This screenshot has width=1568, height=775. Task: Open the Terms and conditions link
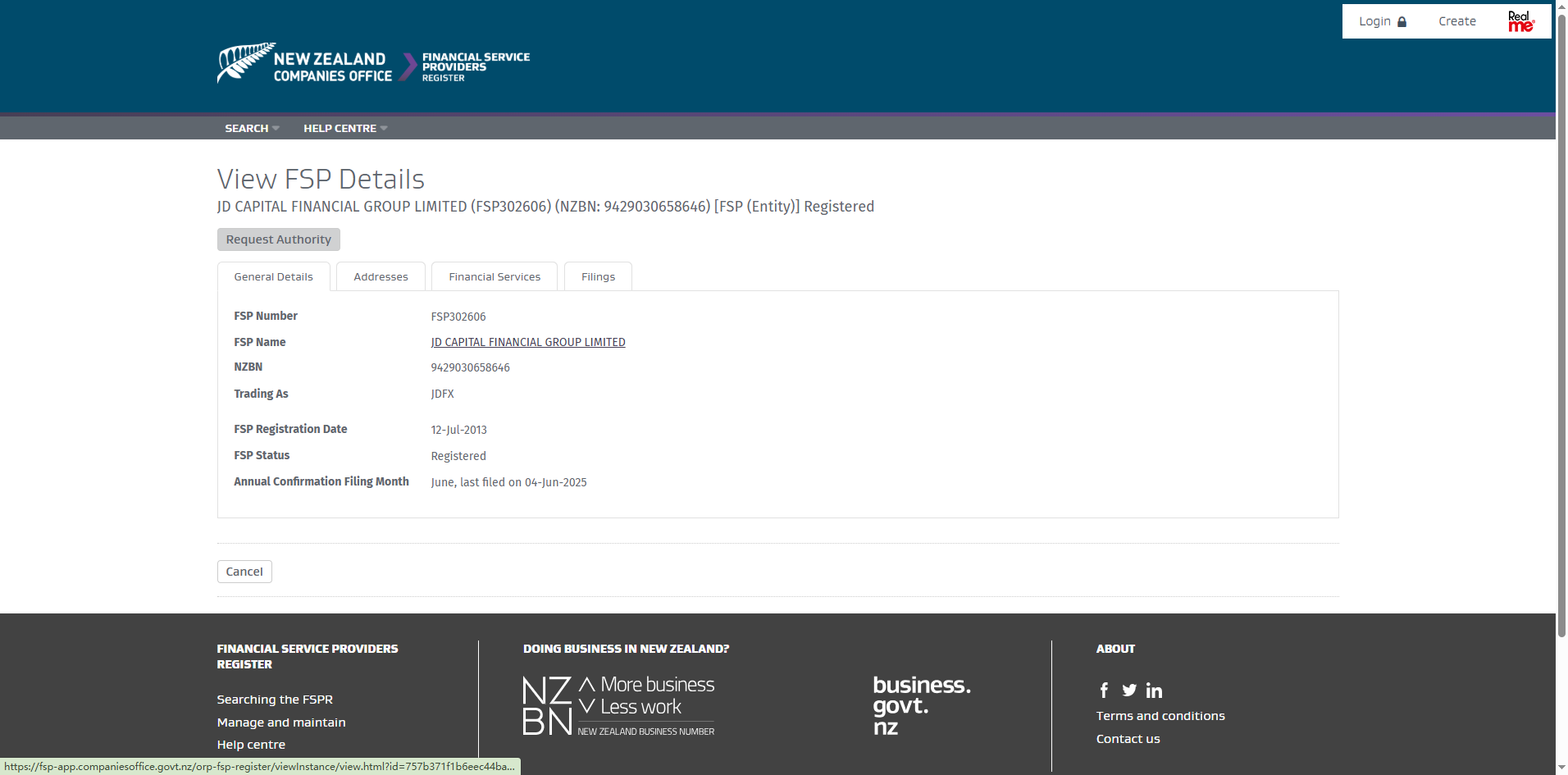[x=1160, y=716]
